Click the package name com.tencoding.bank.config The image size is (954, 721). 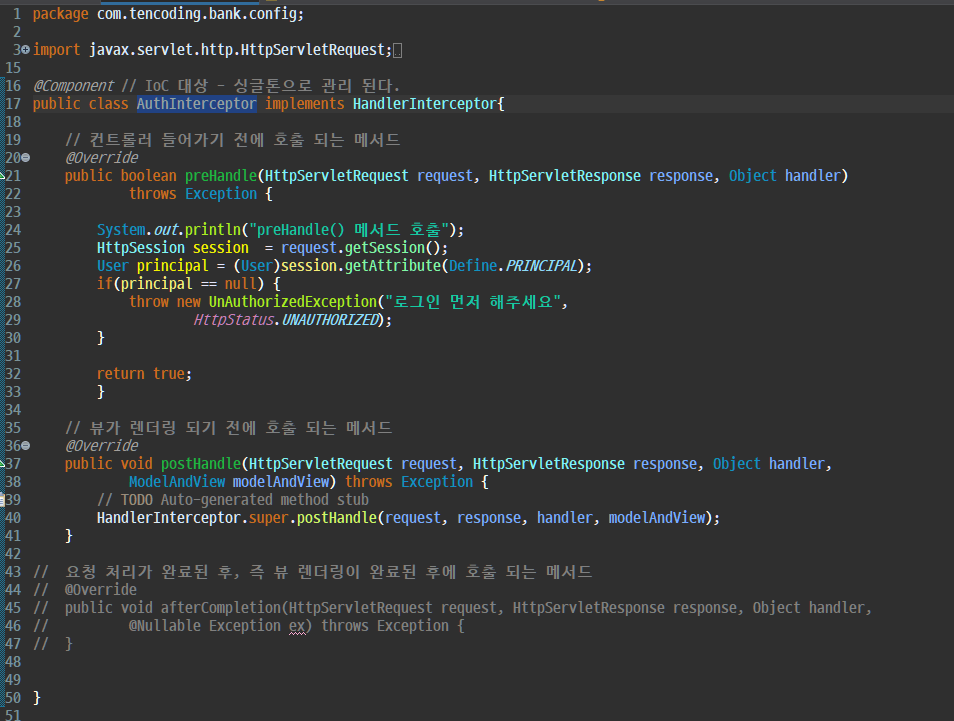pos(197,13)
